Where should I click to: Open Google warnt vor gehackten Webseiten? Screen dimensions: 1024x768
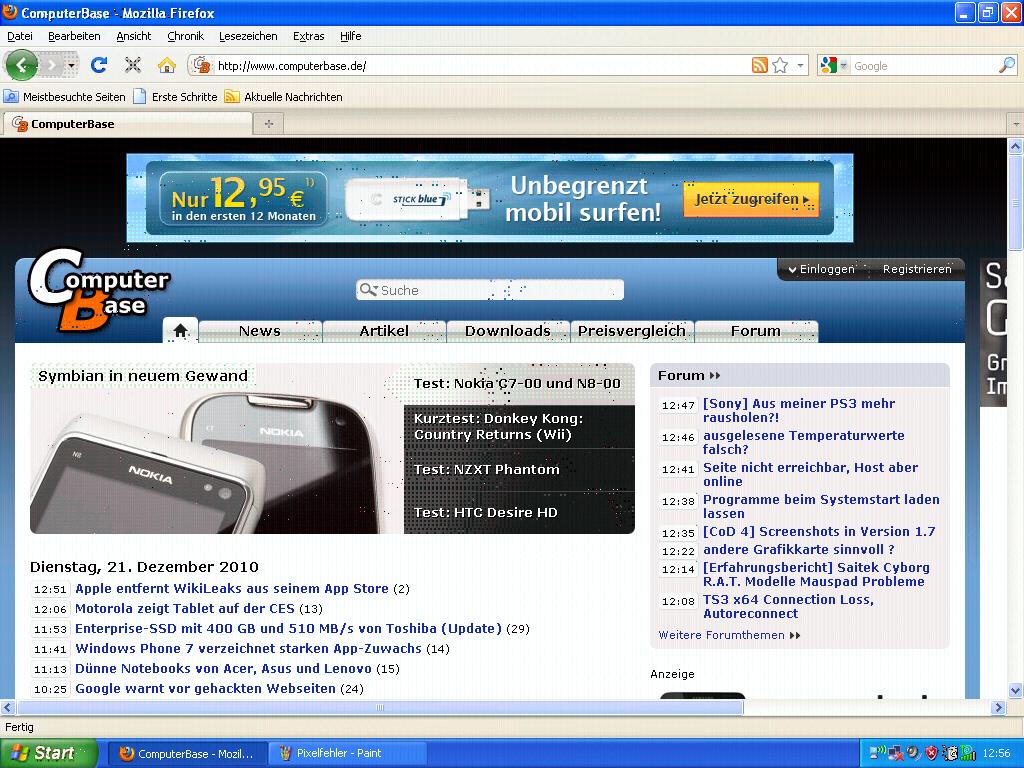(205, 688)
